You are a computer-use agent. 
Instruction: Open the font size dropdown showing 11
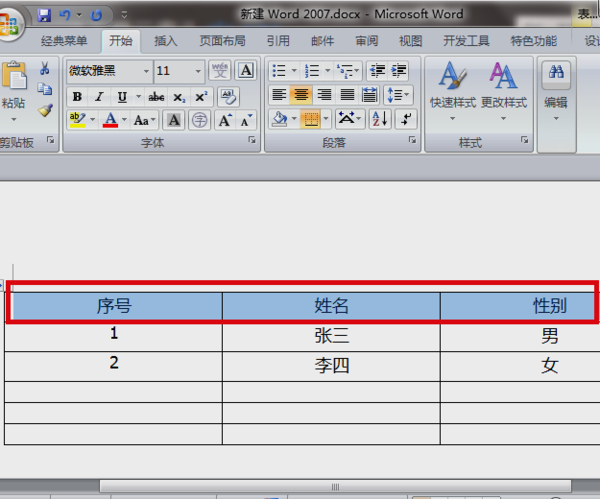pyautogui.click(x=179, y=71)
